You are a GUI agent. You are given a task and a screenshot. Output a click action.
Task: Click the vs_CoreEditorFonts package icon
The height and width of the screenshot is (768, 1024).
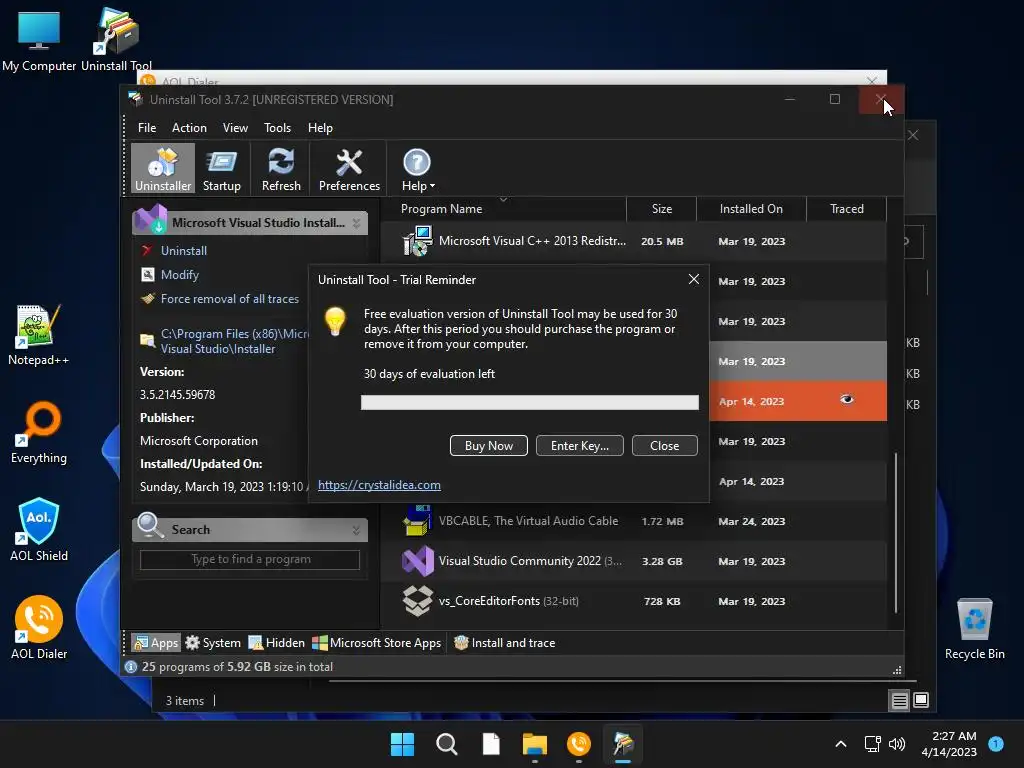click(417, 601)
